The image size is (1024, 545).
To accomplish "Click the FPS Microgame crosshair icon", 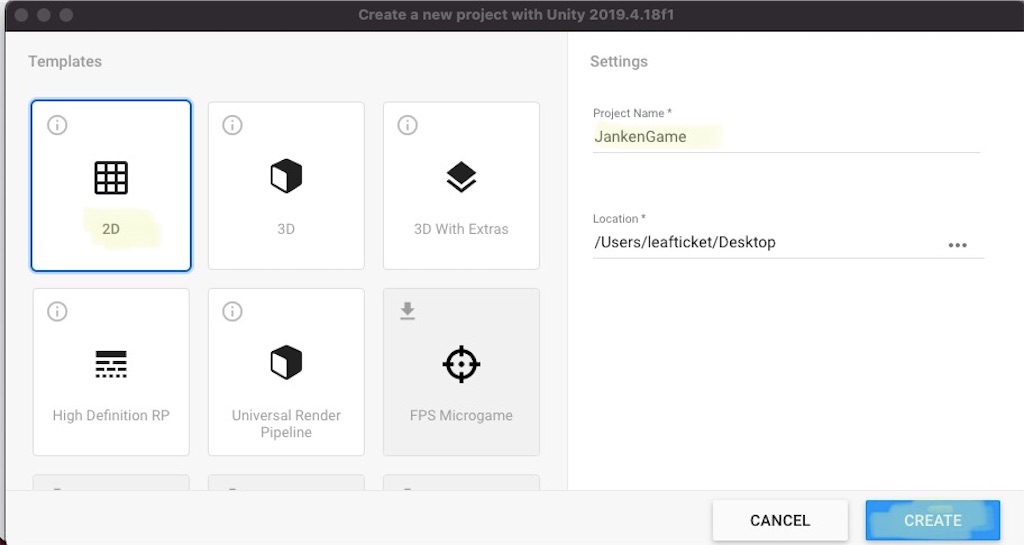I will pos(461,364).
